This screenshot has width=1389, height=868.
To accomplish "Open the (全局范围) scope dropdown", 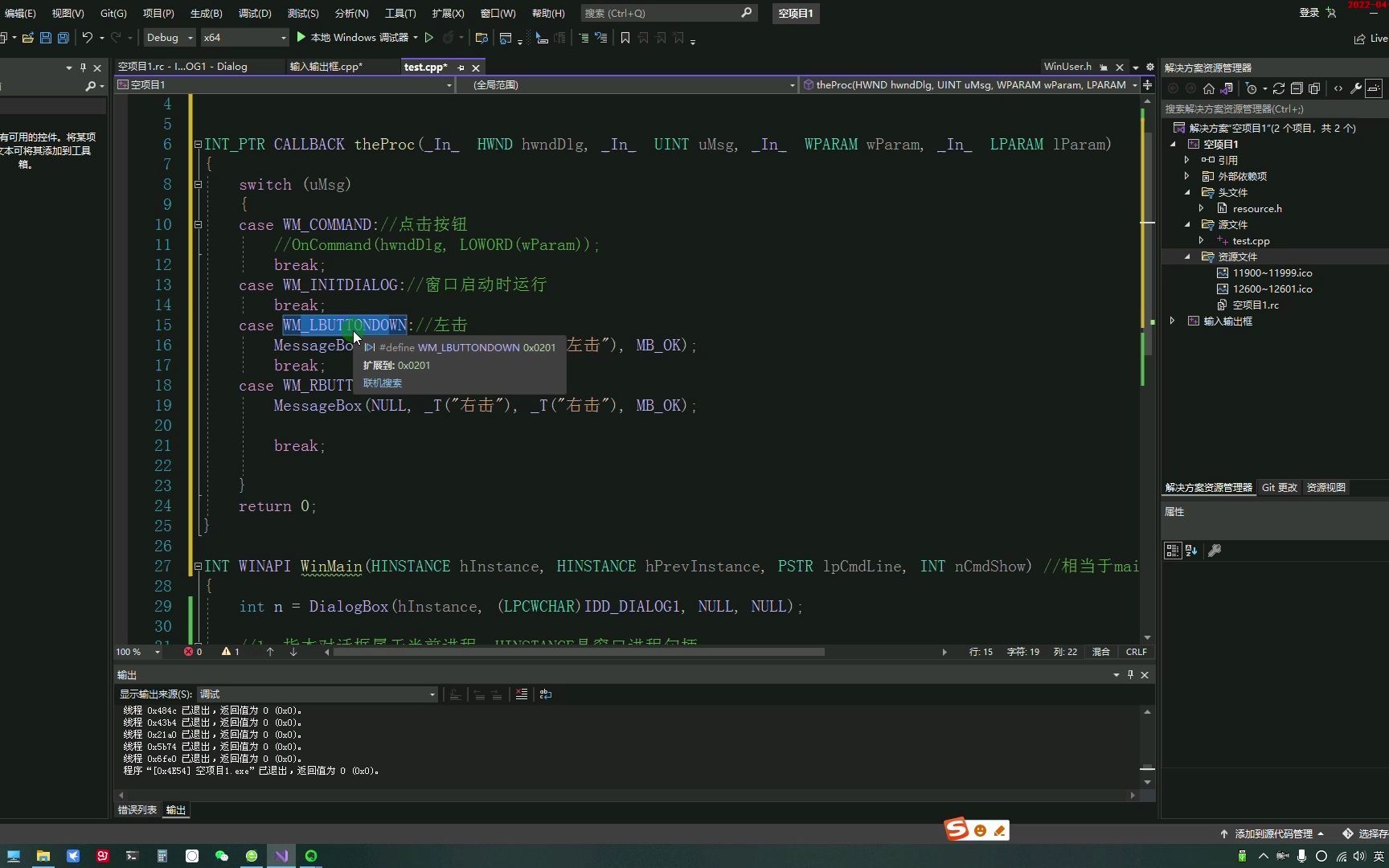I will (626, 85).
